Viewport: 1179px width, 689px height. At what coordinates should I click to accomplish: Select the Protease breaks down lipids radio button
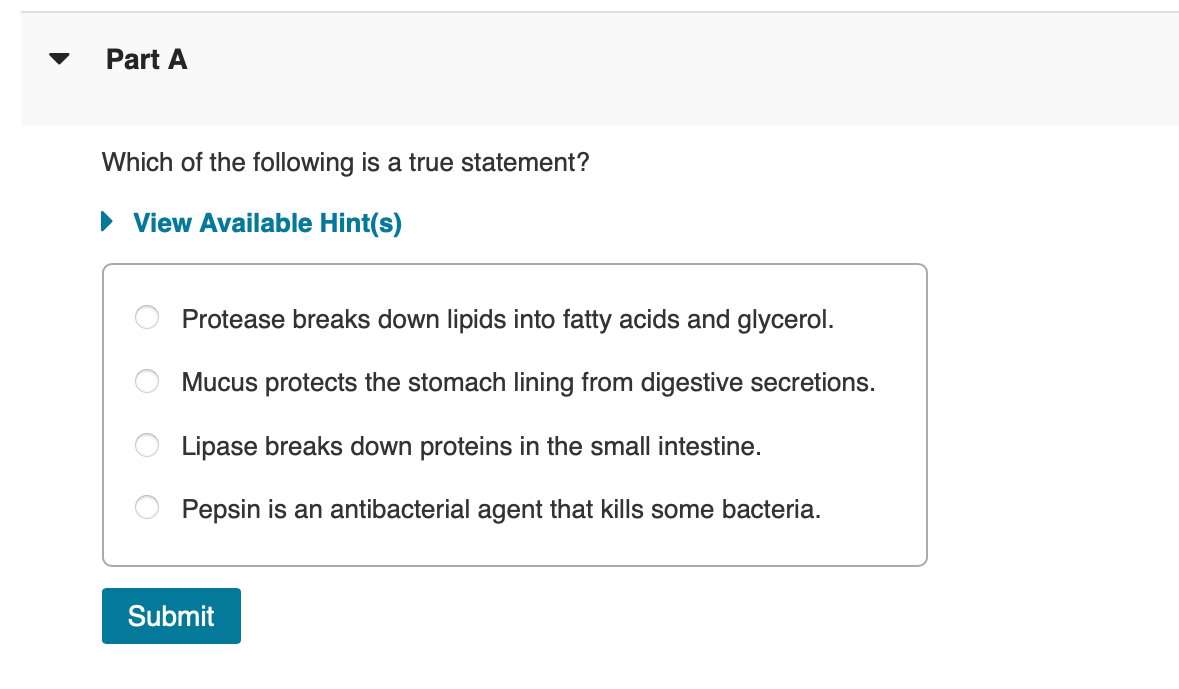(147, 317)
